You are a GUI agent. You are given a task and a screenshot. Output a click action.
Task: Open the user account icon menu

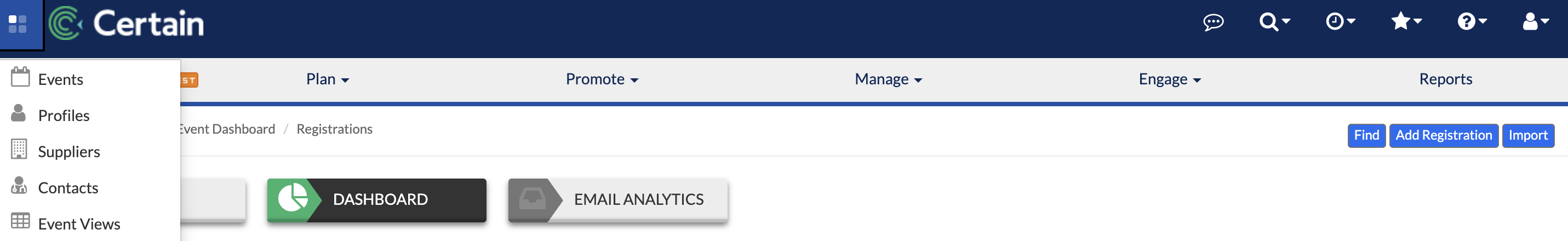click(x=1535, y=22)
